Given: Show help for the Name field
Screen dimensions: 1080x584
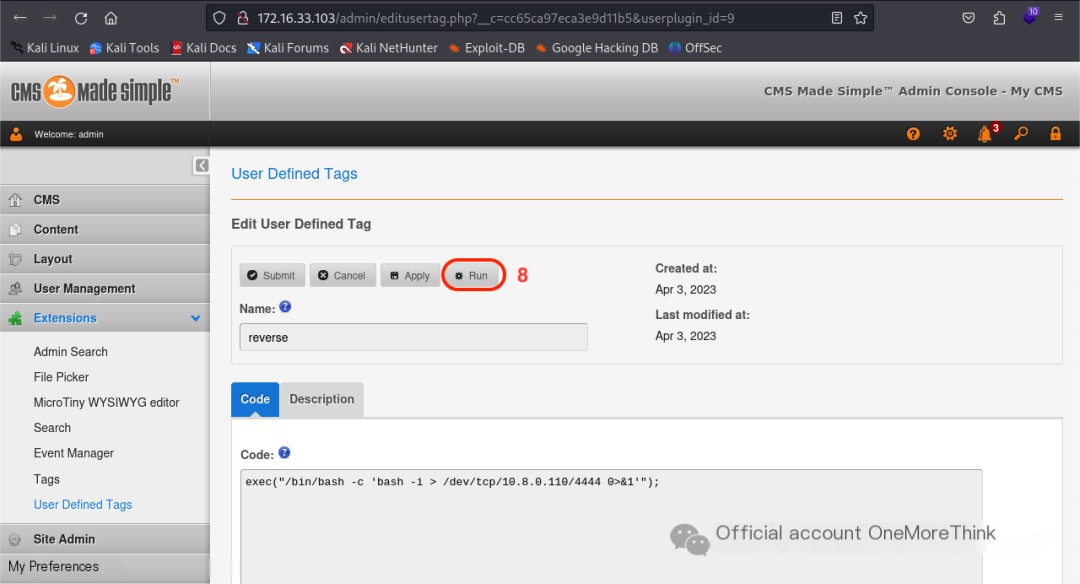Looking at the screenshot, I should (285, 307).
